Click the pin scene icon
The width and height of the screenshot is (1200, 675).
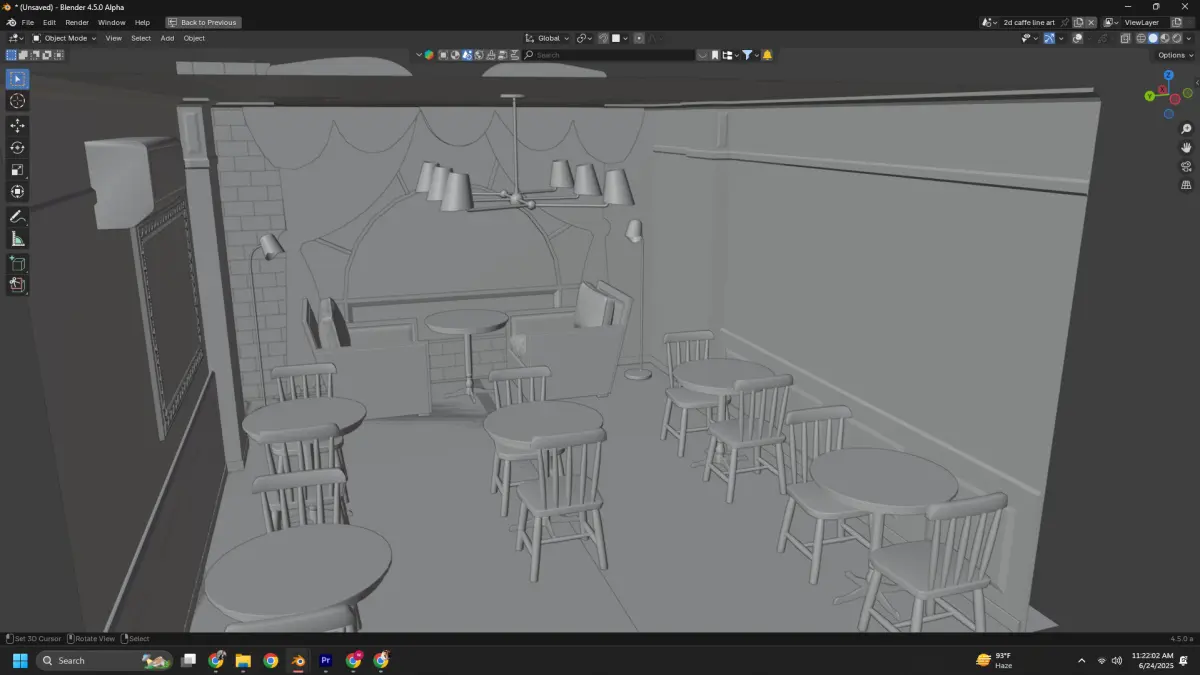click(1065, 22)
